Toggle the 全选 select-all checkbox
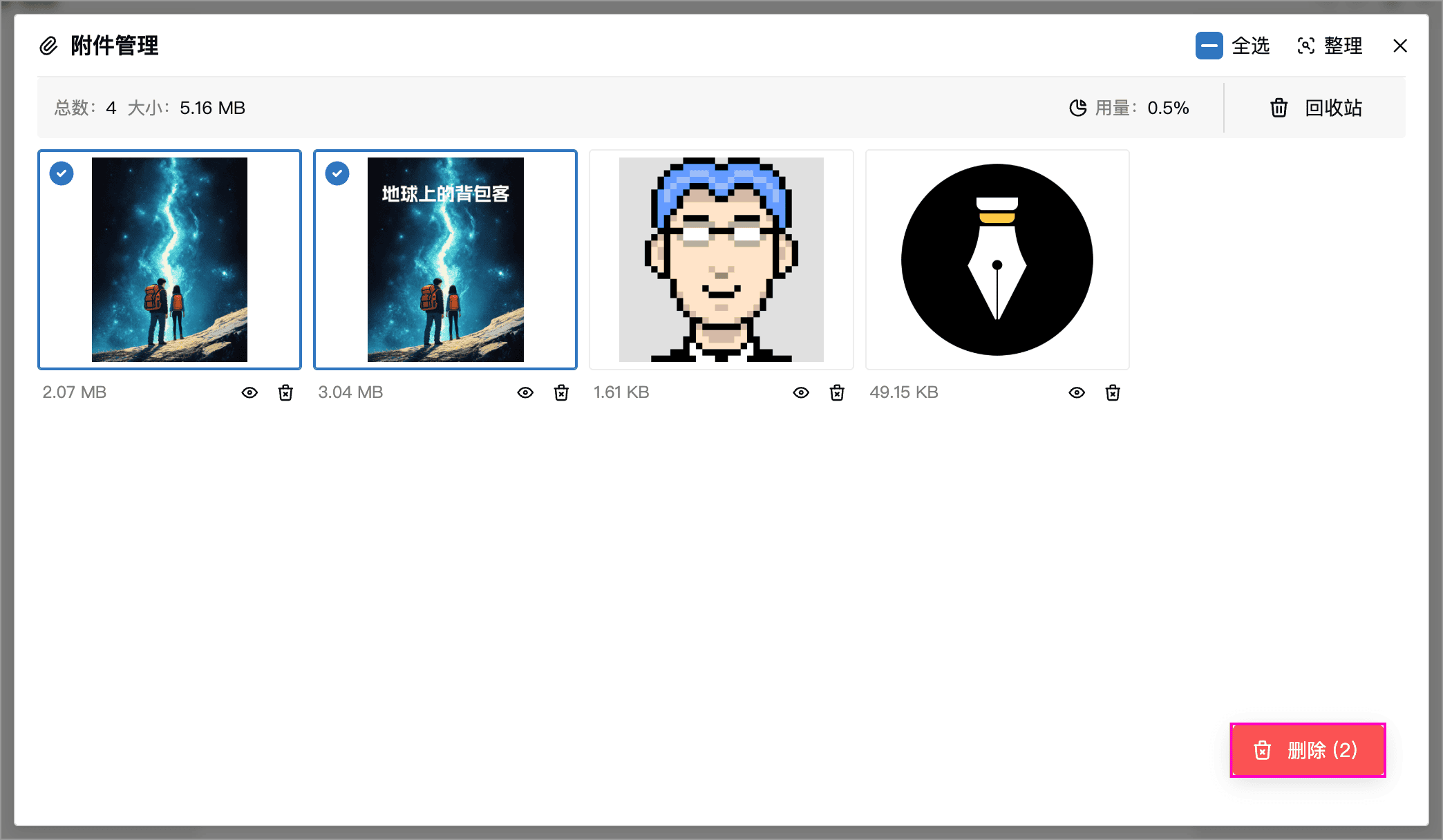The width and height of the screenshot is (1443, 840). point(1209,46)
